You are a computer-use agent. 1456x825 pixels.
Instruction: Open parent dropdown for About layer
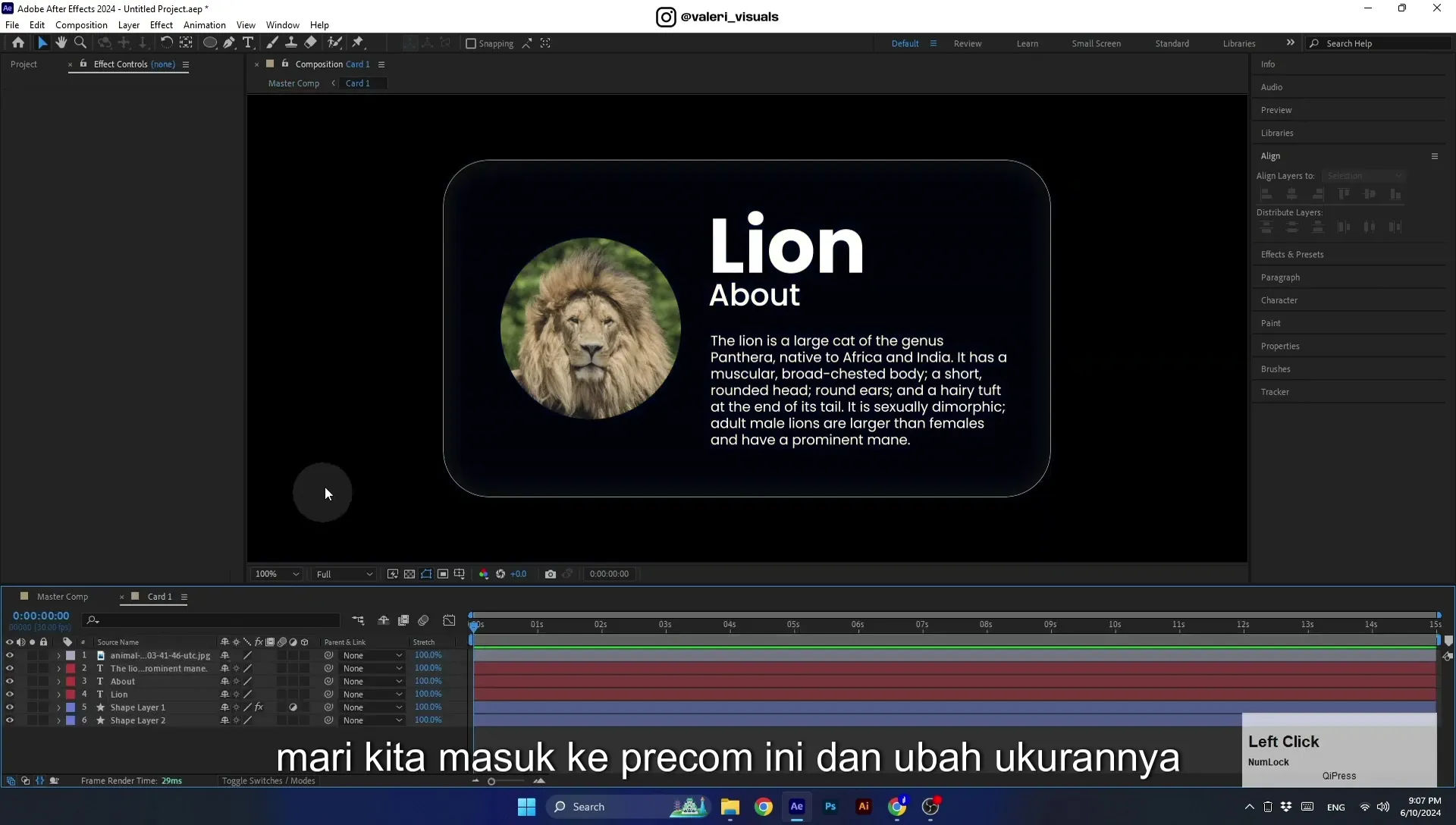pos(372,681)
